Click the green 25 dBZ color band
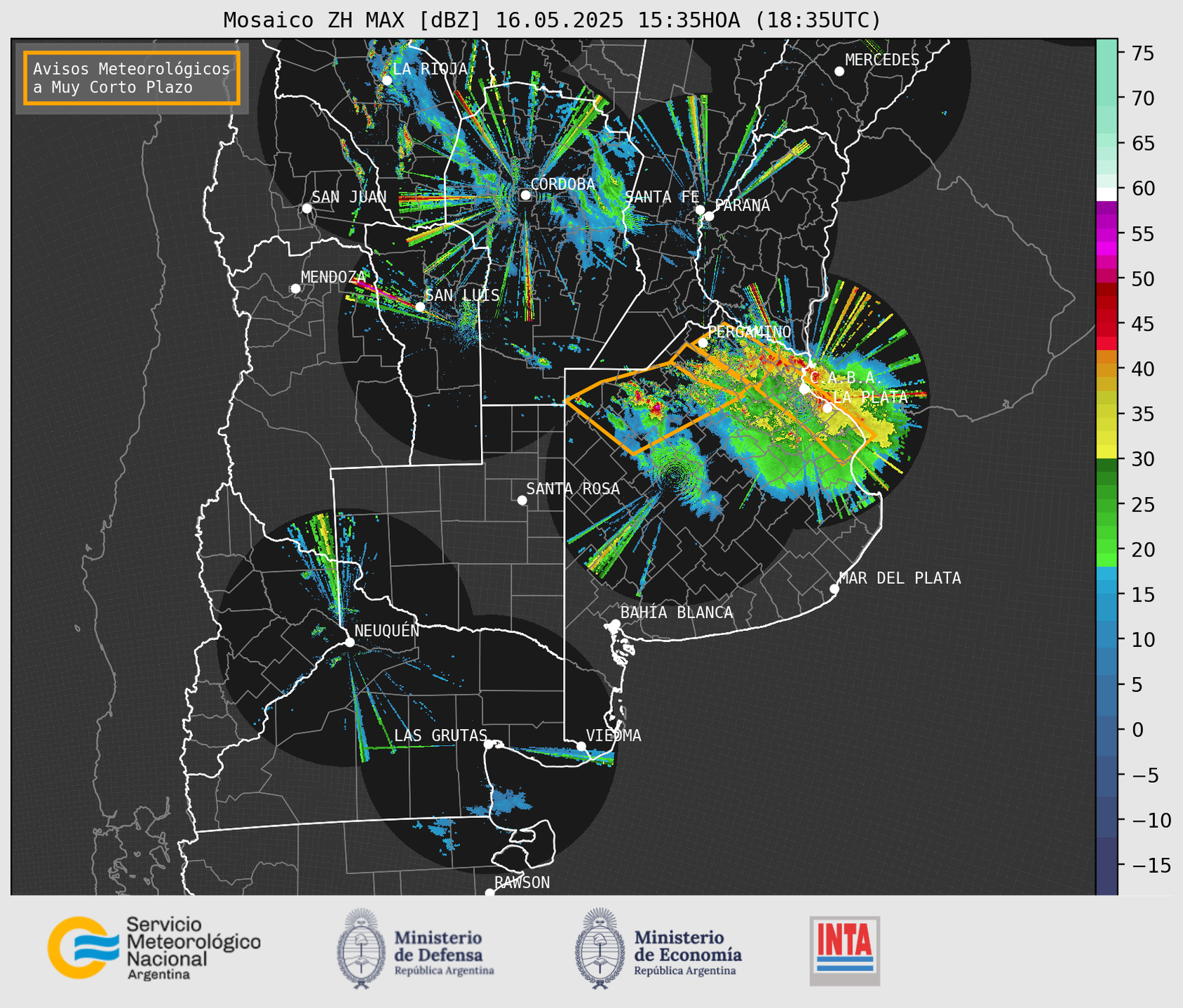Viewport: 1183px width, 1008px height. coord(1107,504)
